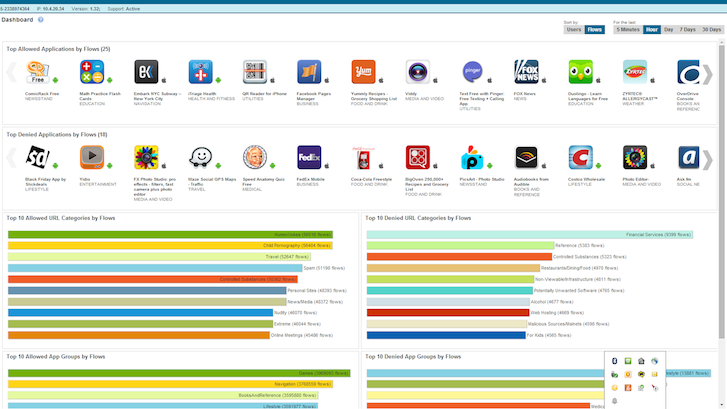
Task: Show previous Top Denied Applications with left chevron
Action: (12, 158)
